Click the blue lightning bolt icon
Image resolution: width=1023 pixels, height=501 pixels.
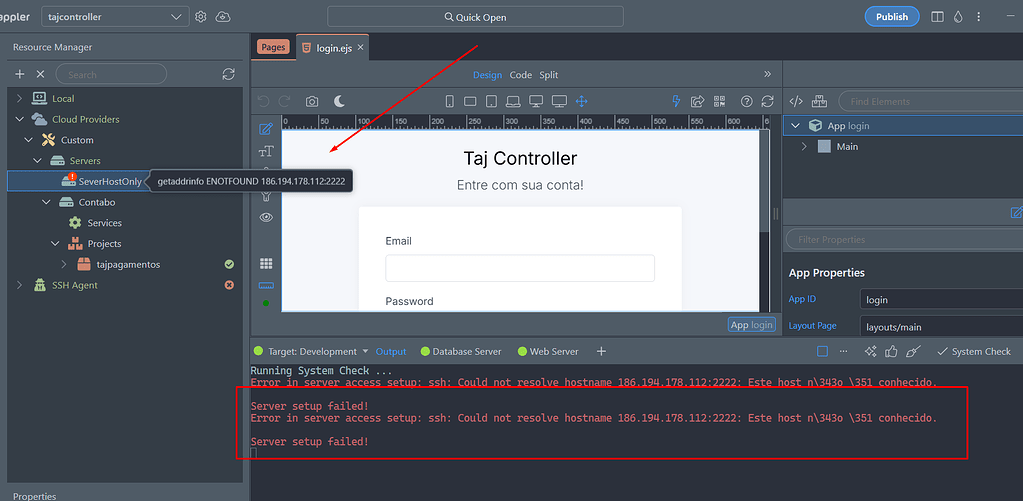(x=676, y=101)
